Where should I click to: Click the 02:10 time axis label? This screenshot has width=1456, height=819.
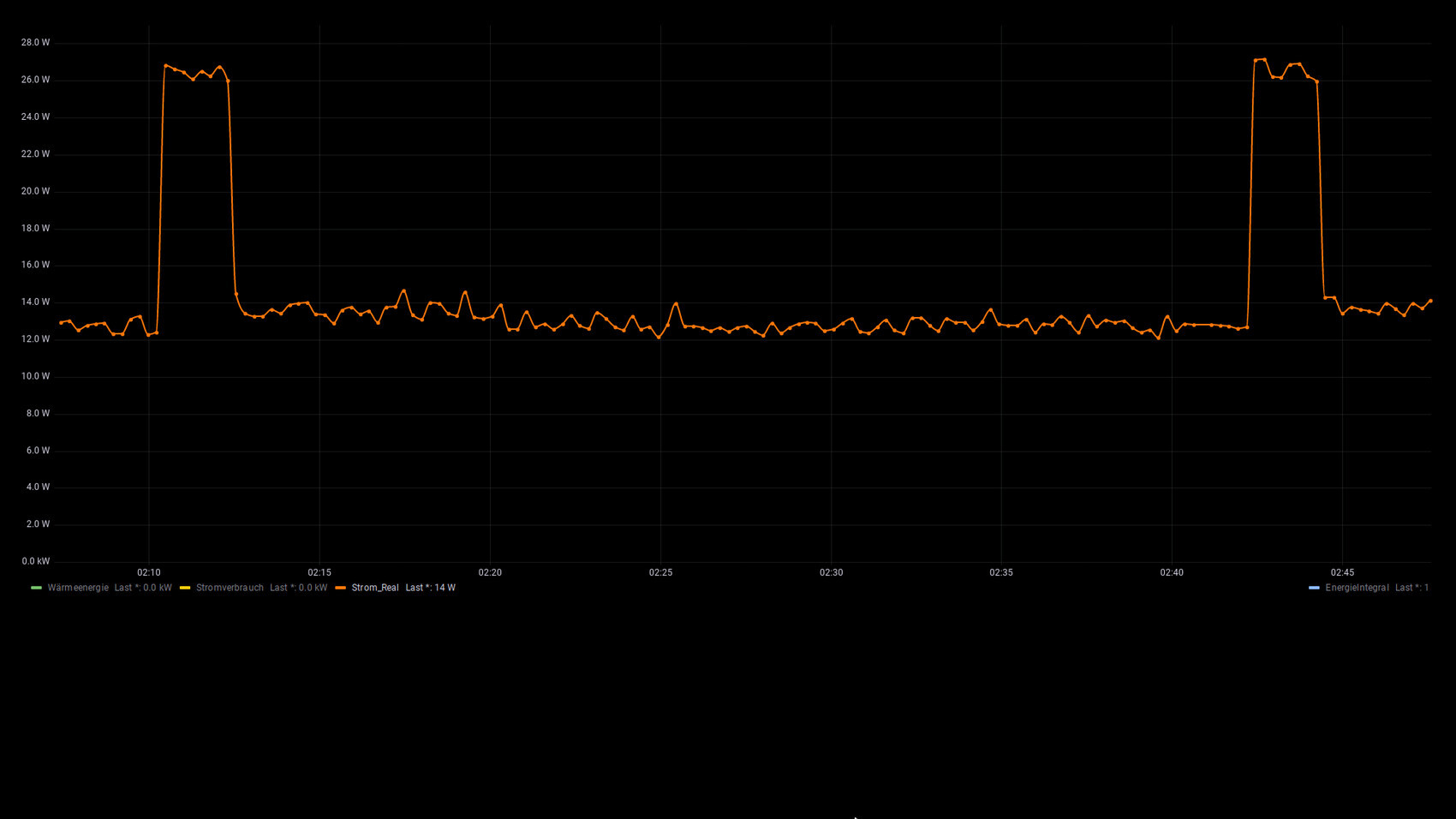[x=149, y=572]
